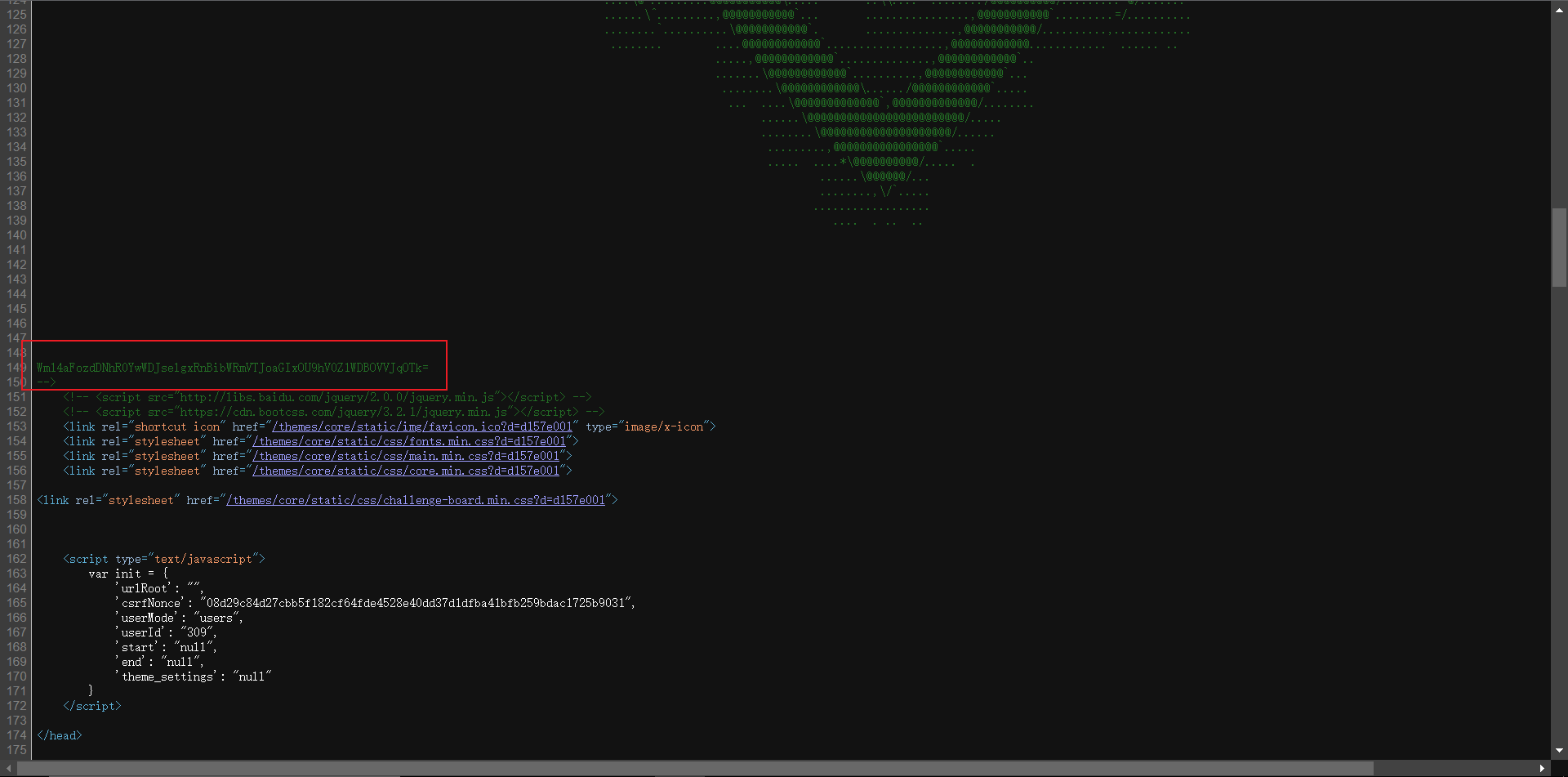The image size is (1568, 777).
Task: Click the vertical scrollbar down arrow
Action: point(1558,751)
